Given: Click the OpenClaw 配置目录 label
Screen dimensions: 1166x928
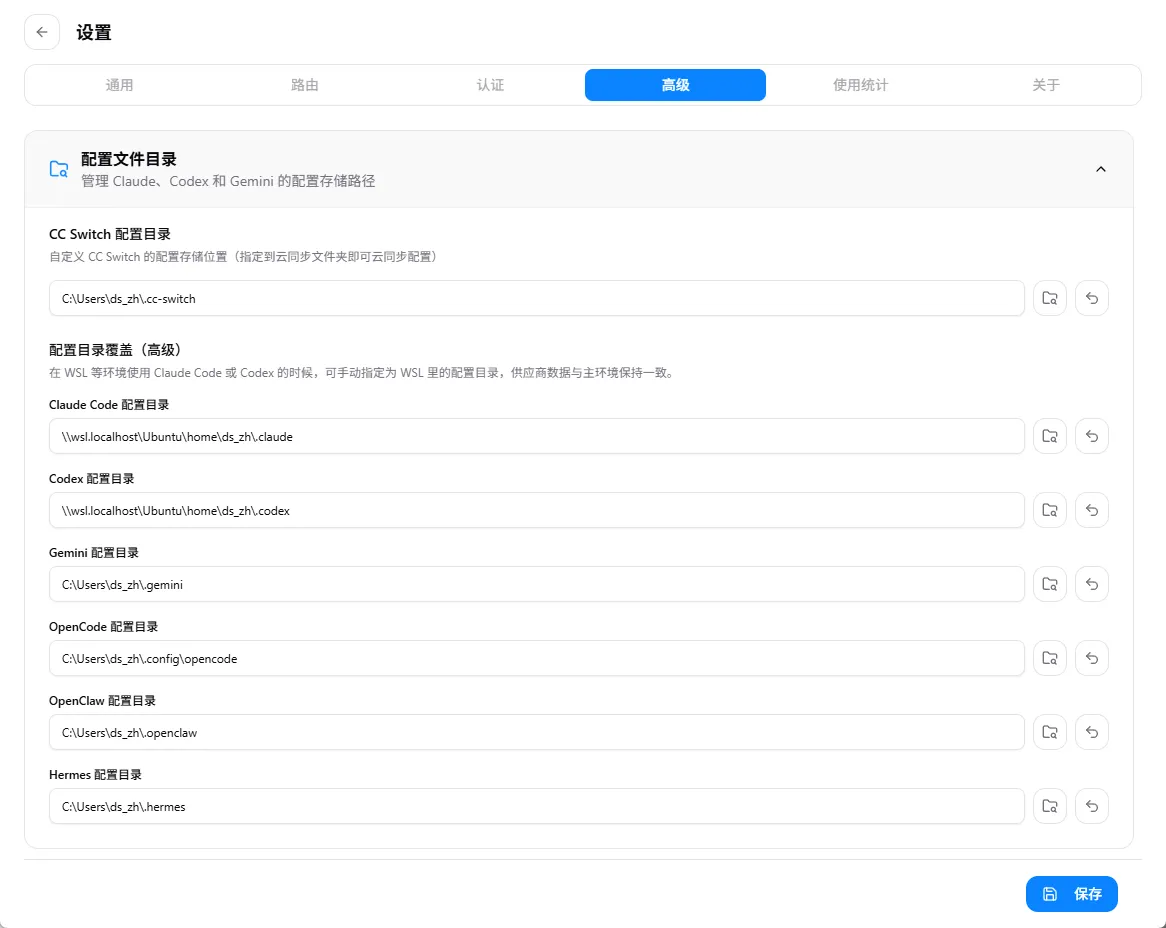Looking at the screenshot, I should point(102,700).
